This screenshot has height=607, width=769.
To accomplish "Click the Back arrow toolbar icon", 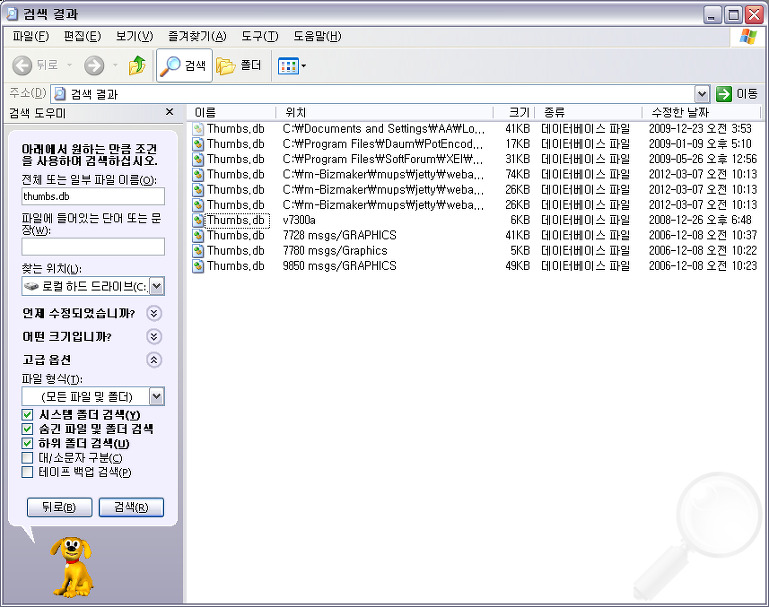I will click(22, 65).
